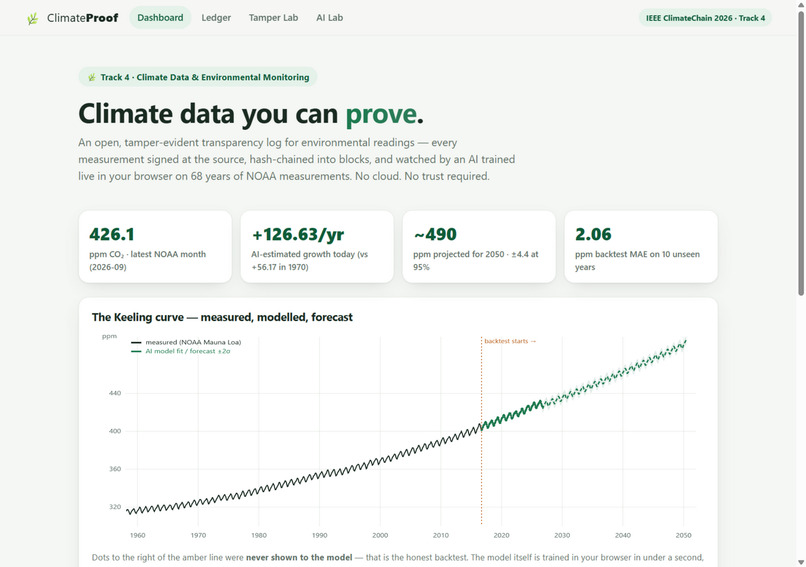Open the Tamper Lab tab
This screenshot has height=567, width=806.
point(273,17)
